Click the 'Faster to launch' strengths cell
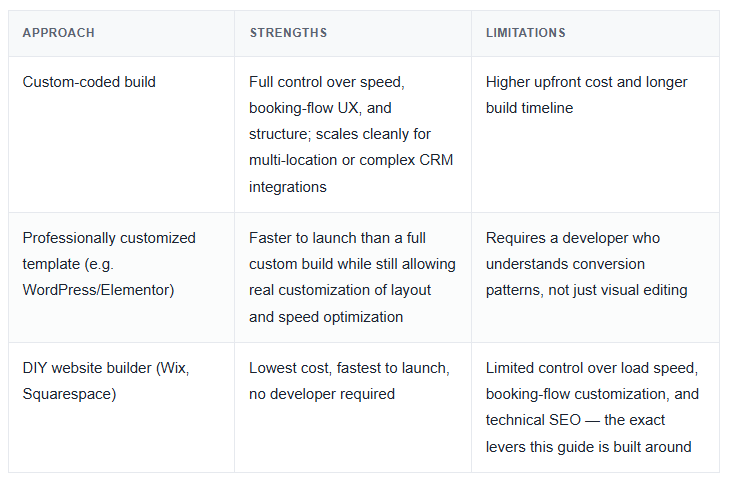 pyautogui.click(x=353, y=277)
